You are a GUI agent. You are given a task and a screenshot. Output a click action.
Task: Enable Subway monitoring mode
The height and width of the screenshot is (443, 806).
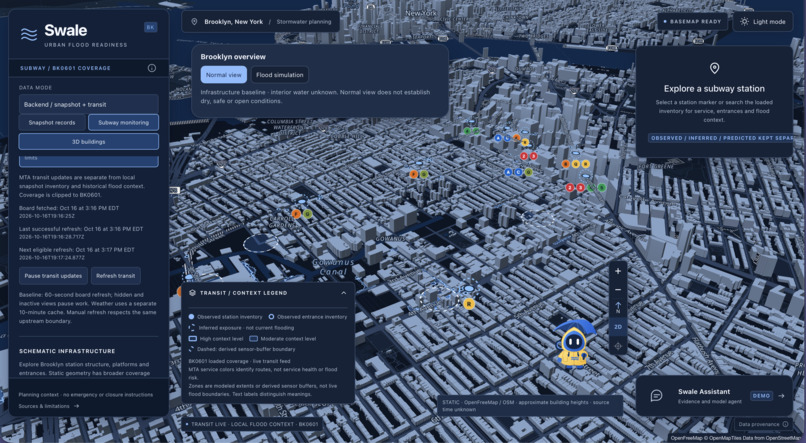pos(123,122)
